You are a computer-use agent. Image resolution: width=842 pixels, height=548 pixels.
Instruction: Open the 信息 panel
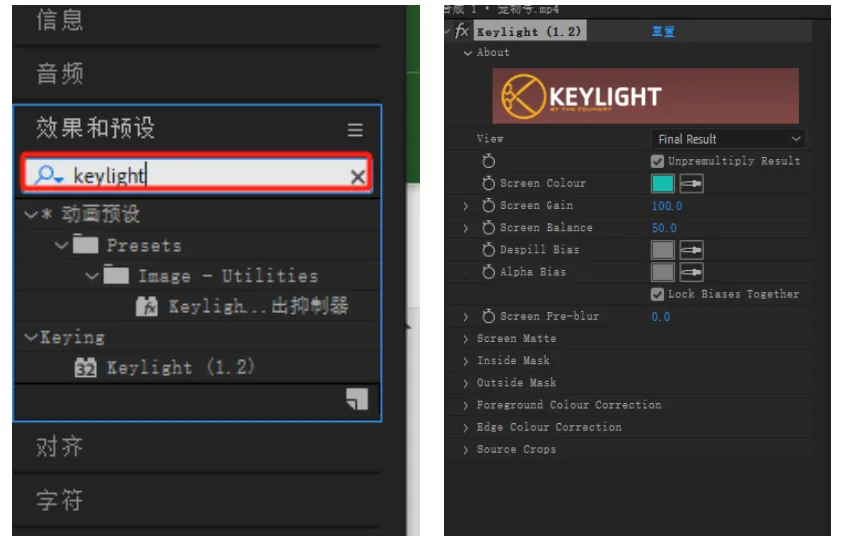point(60,20)
